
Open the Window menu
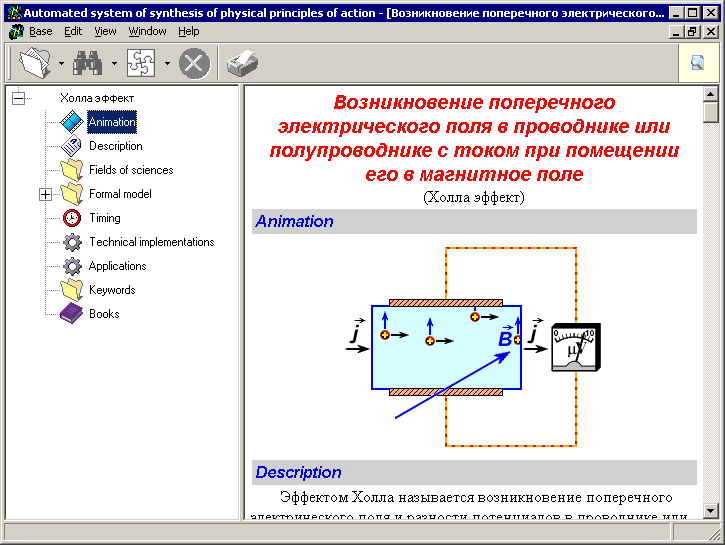(x=148, y=32)
